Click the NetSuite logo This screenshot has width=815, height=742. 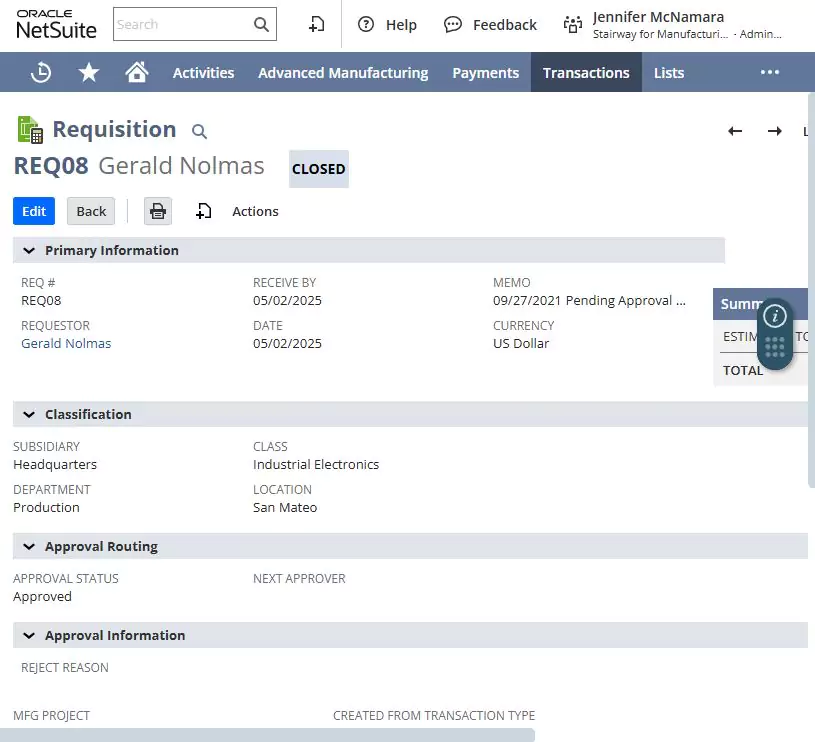click(54, 24)
